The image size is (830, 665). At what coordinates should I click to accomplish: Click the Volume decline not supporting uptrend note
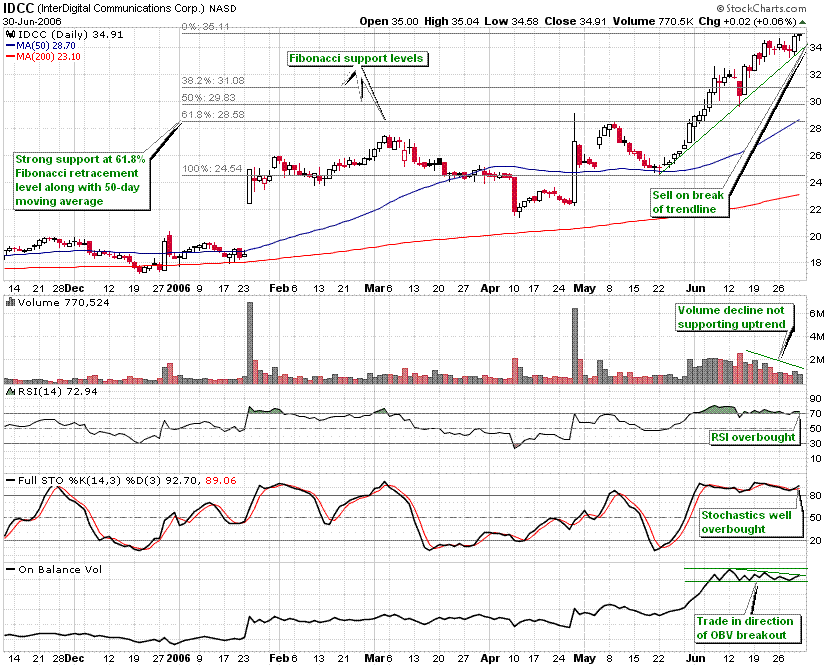tap(735, 317)
